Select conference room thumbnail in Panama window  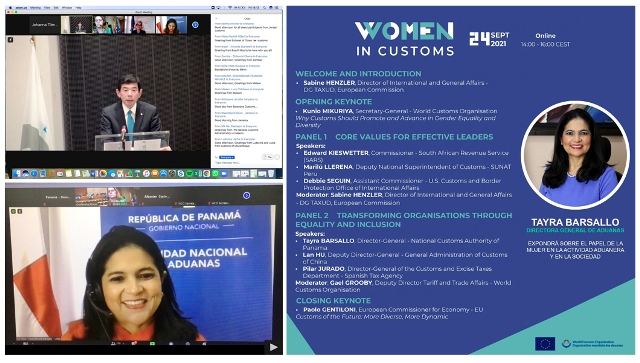(91, 197)
